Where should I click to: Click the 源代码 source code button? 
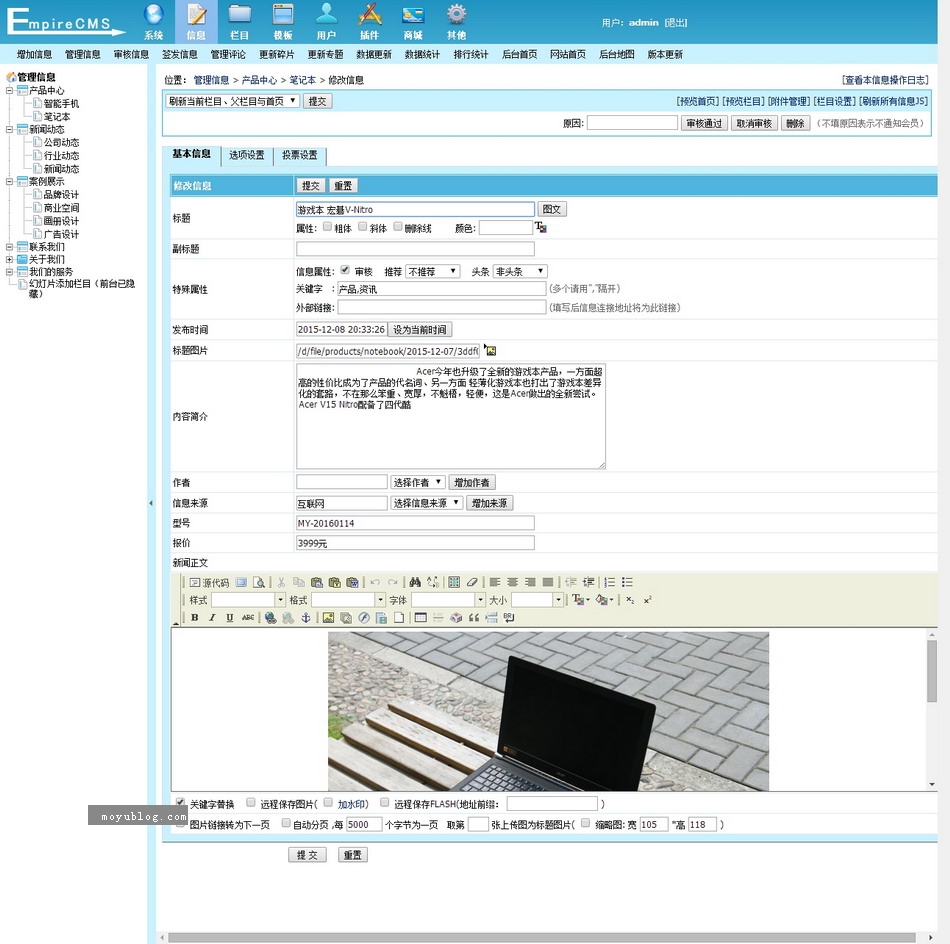point(209,582)
